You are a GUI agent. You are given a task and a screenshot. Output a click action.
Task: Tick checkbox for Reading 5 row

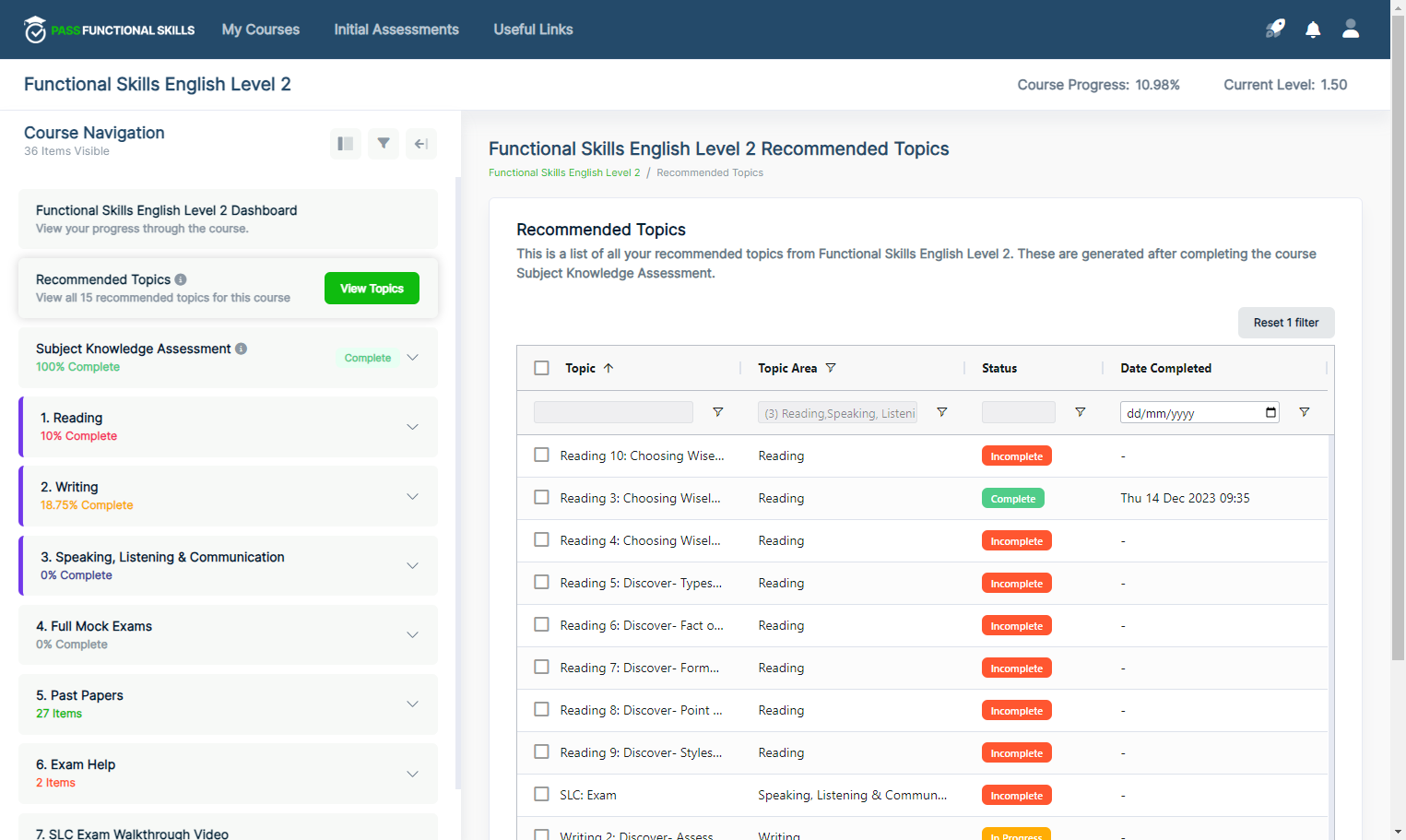(x=542, y=582)
